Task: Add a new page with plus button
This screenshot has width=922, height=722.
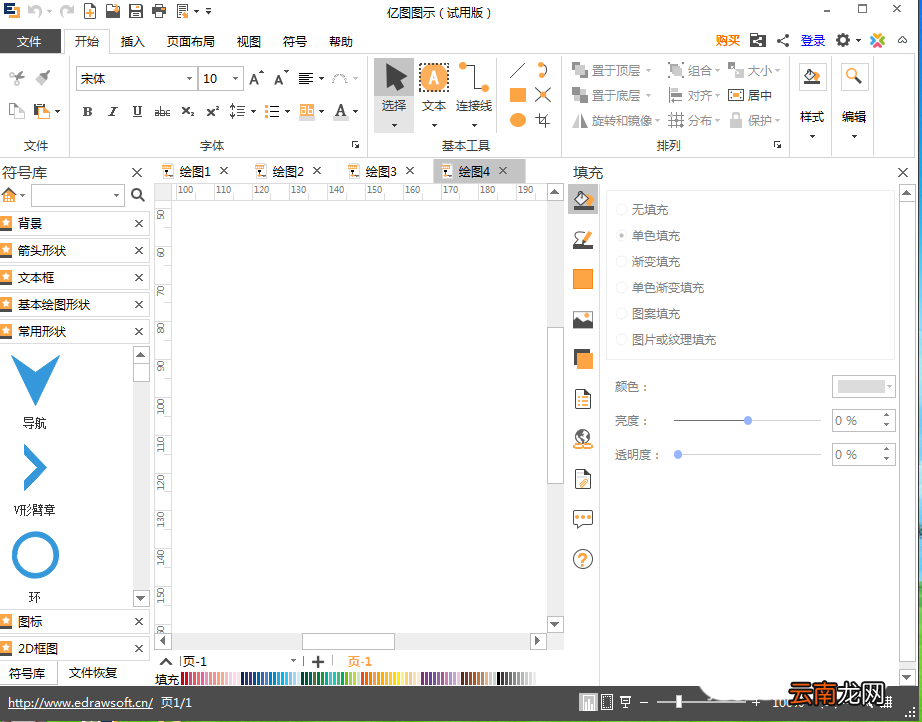Action: coord(318,662)
